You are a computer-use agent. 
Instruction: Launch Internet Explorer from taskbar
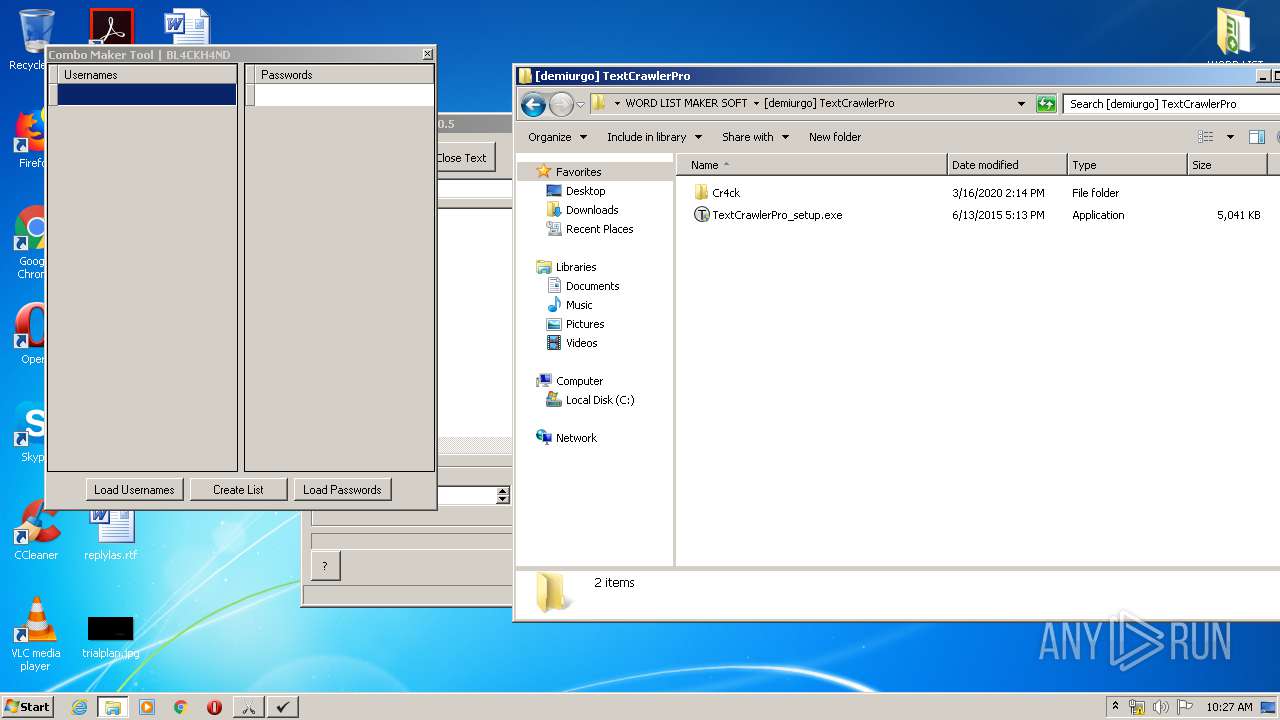coord(79,707)
